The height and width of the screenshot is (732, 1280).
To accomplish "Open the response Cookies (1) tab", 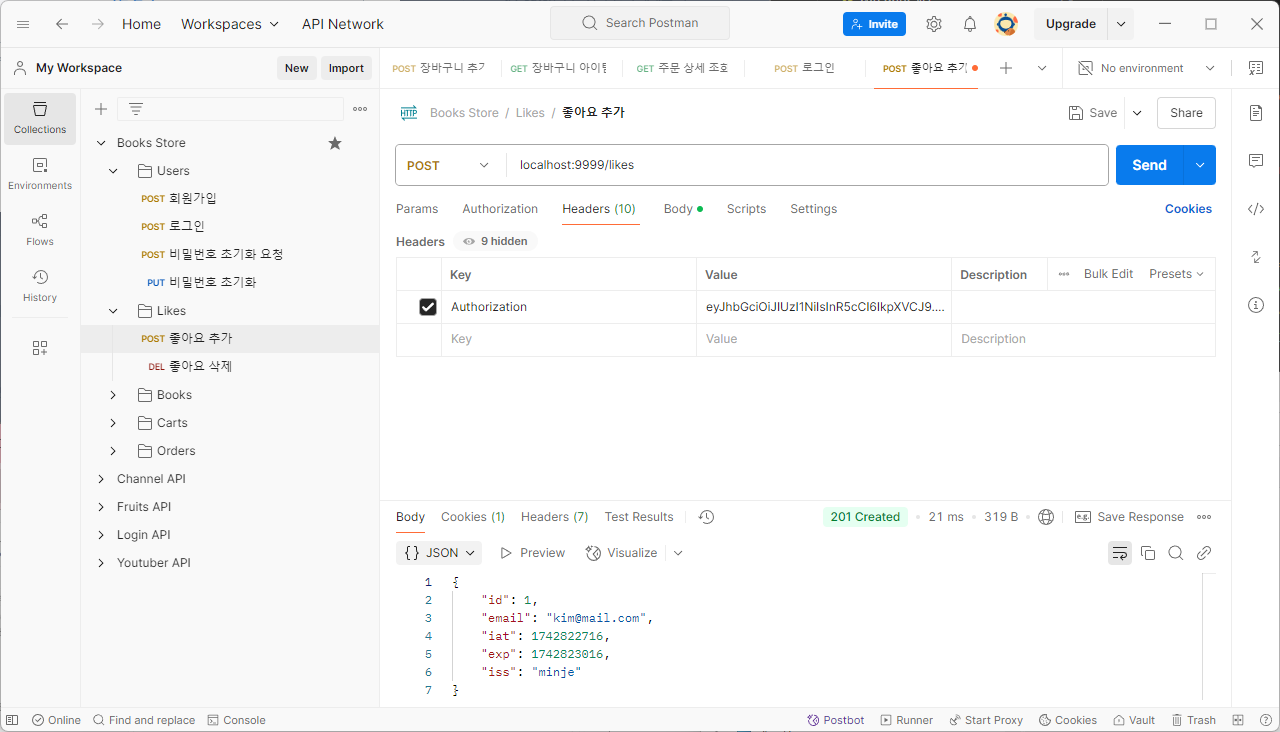I will [473, 517].
